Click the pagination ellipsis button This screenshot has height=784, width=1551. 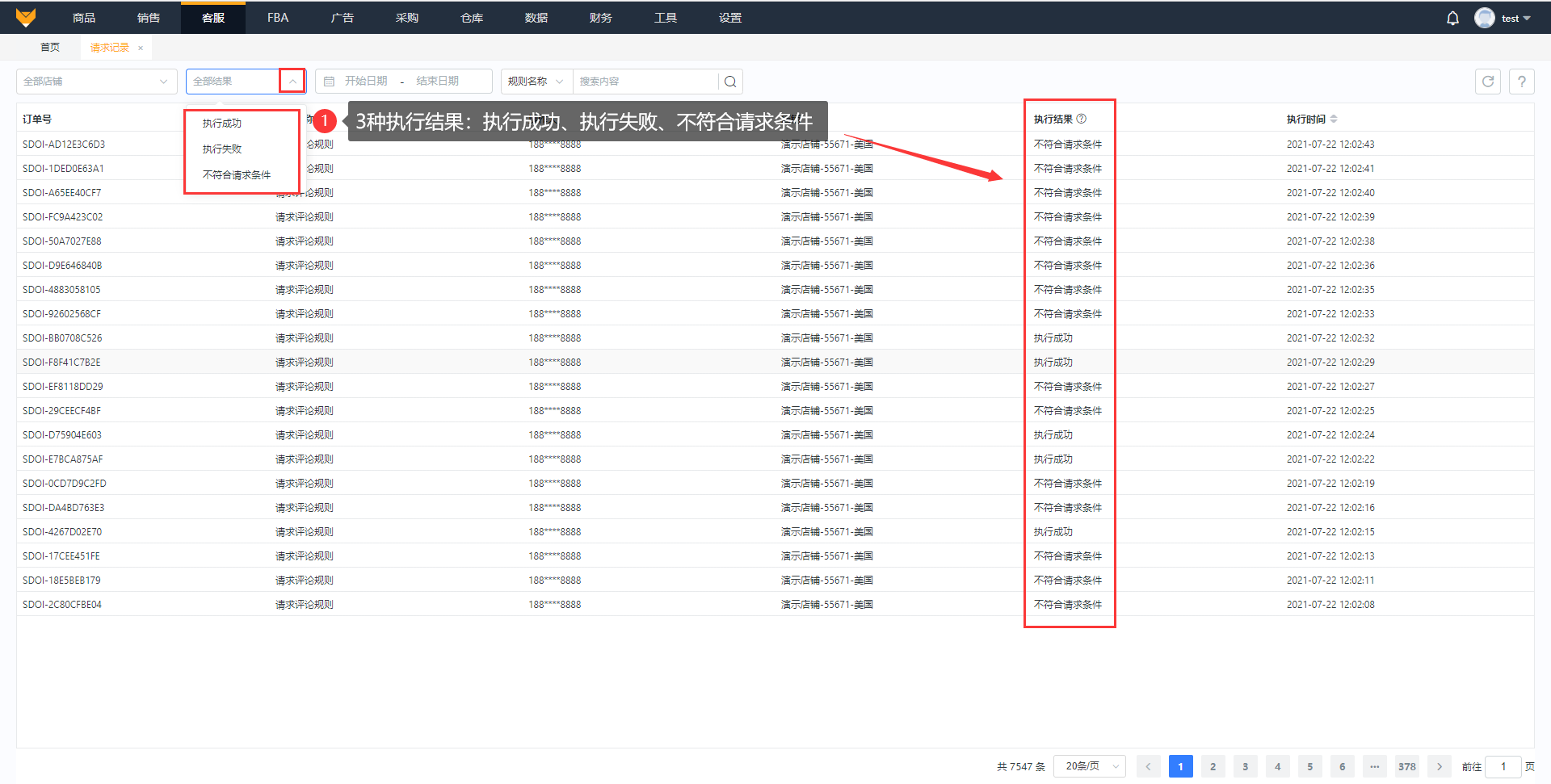(x=1374, y=766)
